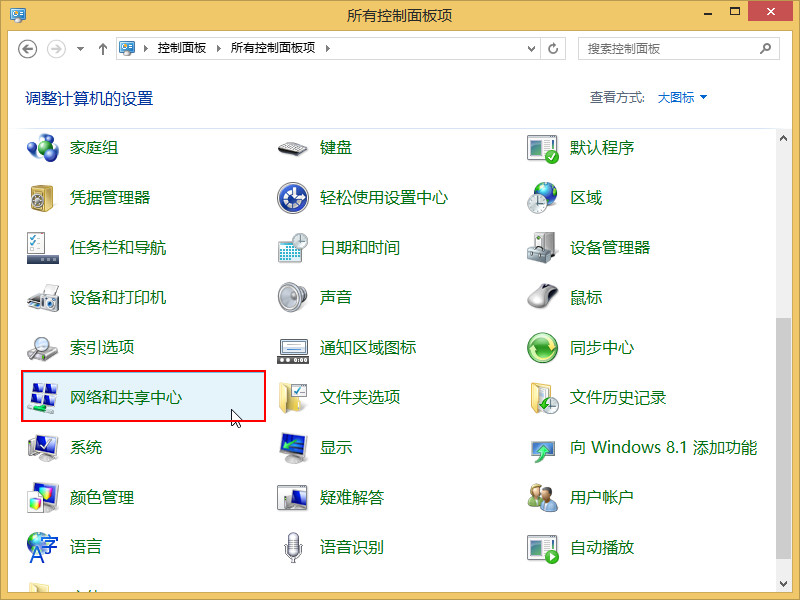Open the 文件夹选项 link
Screen dimensions: 800x600
(360, 397)
